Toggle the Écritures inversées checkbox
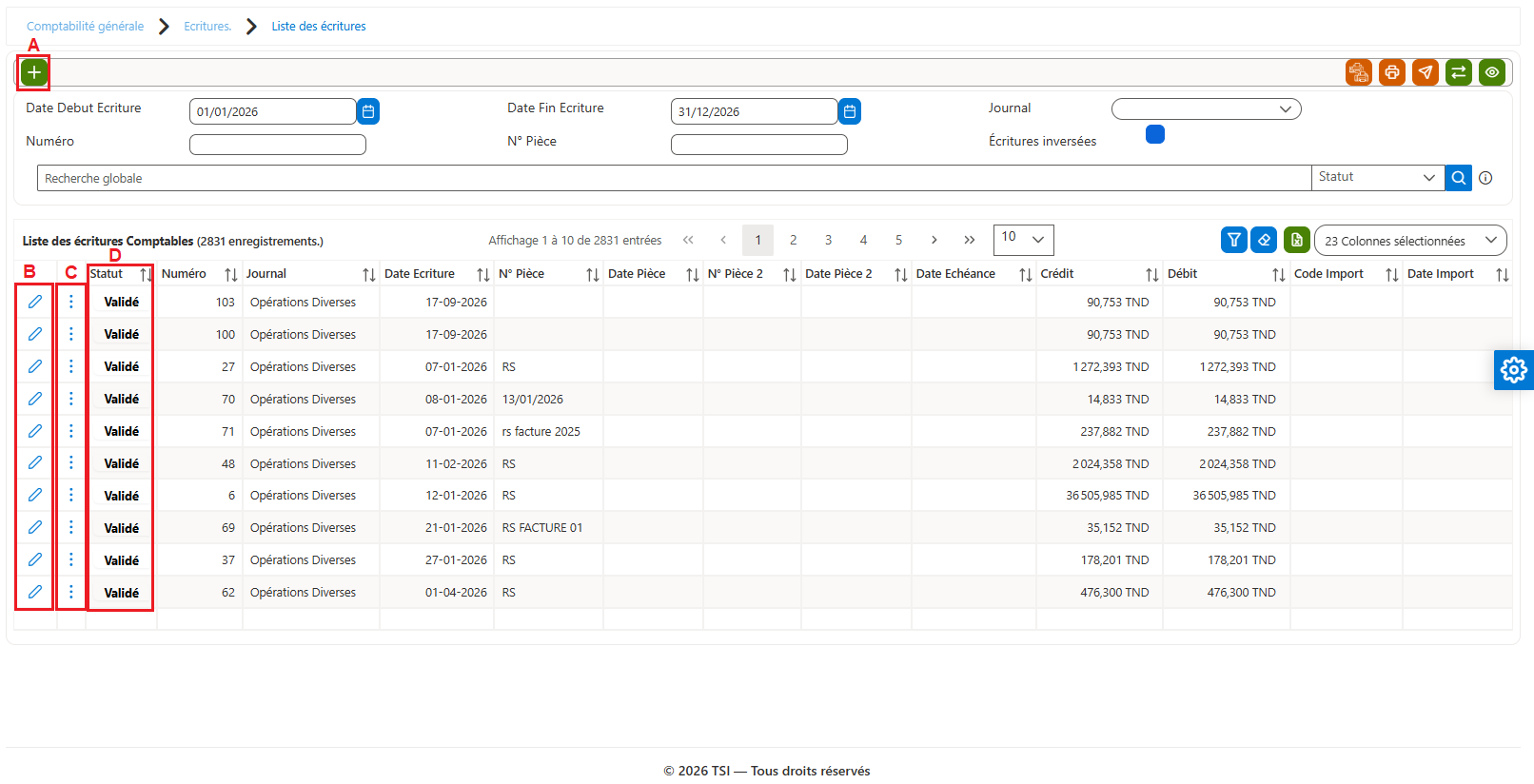This screenshot has height=784, width=1534. [x=1155, y=134]
